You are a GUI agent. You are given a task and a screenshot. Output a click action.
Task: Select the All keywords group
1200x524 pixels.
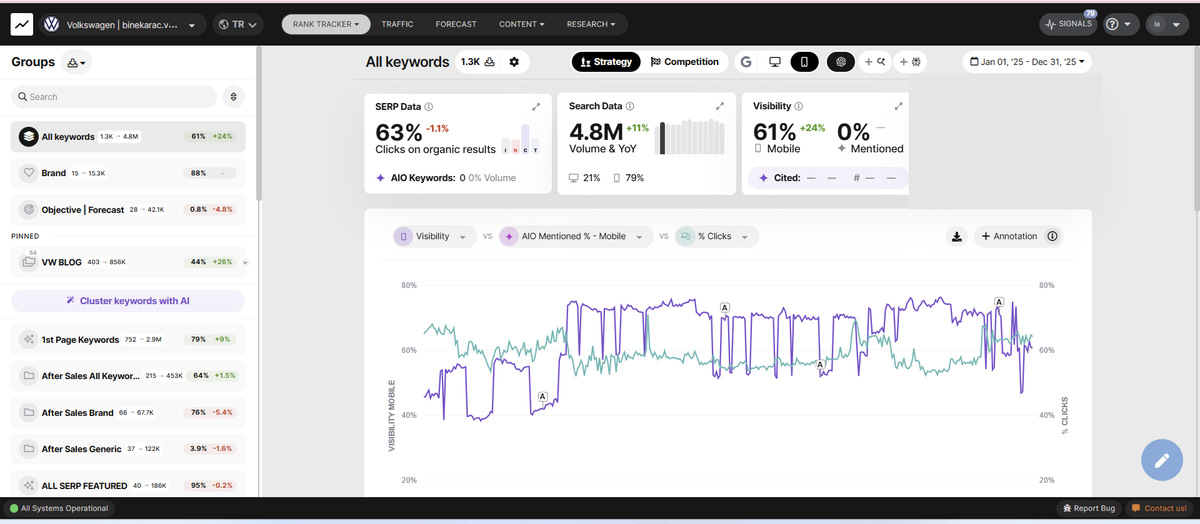point(128,136)
